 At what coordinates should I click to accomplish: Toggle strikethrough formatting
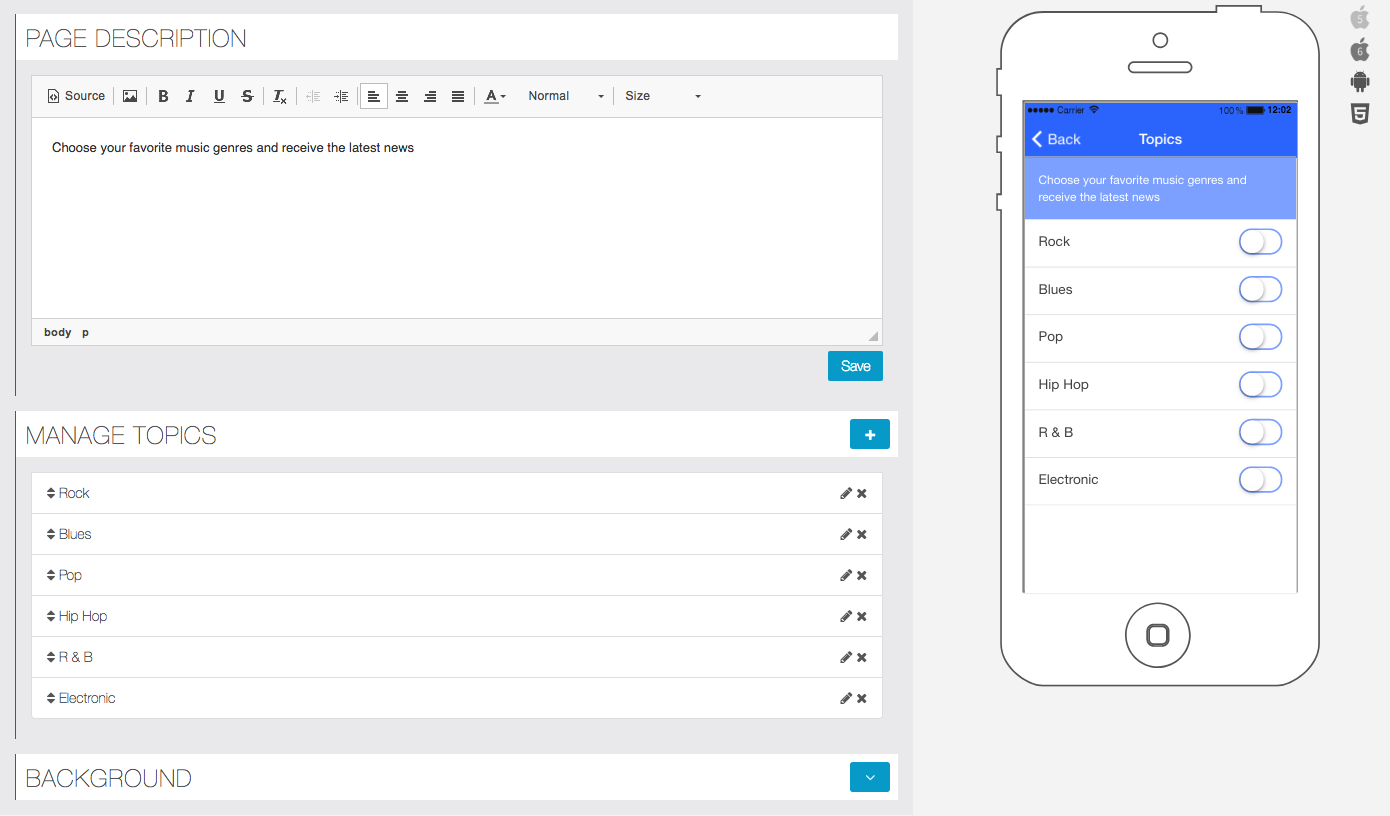tap(247, 96)
